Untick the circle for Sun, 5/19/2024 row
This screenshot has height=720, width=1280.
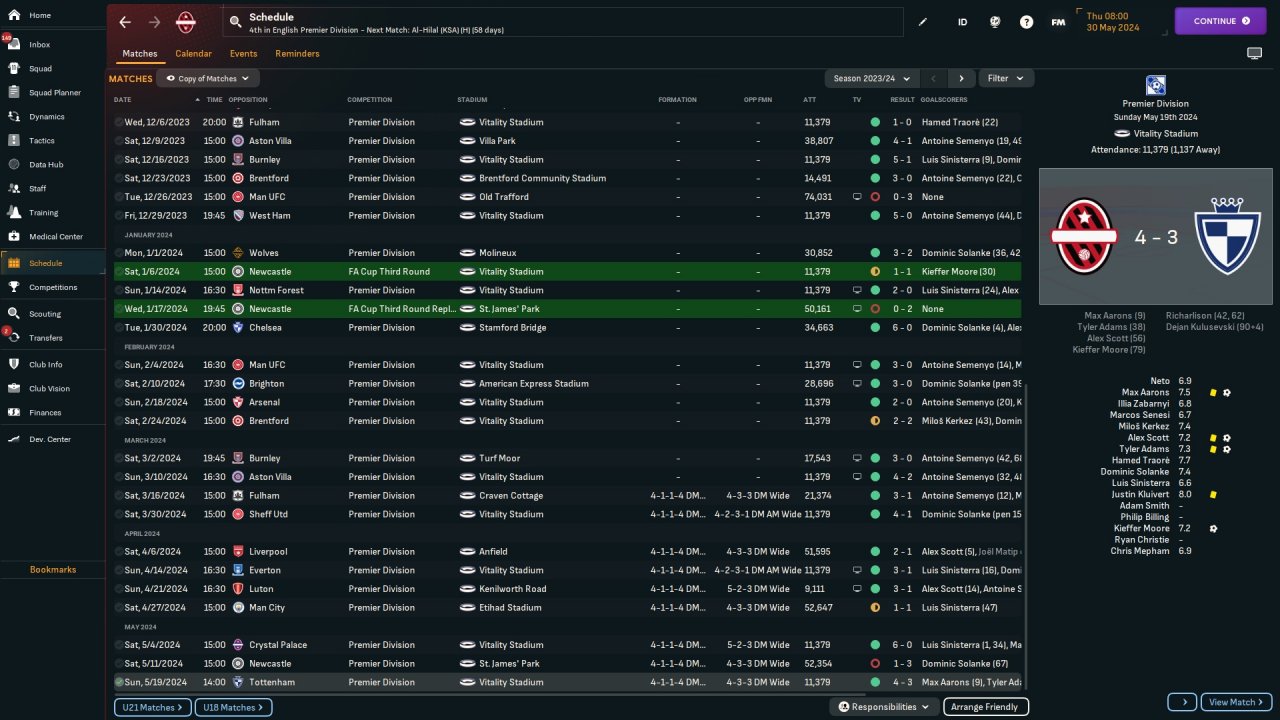[119, 682]
